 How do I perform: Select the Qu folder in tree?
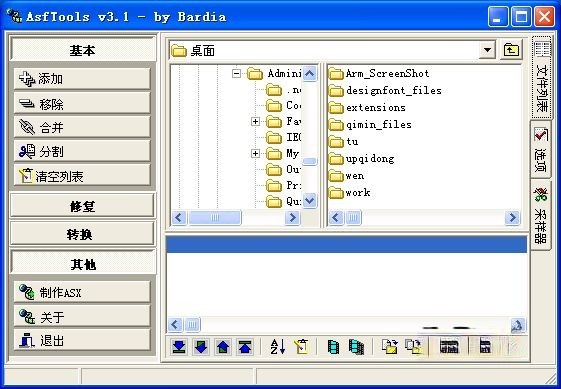(284, 201)
